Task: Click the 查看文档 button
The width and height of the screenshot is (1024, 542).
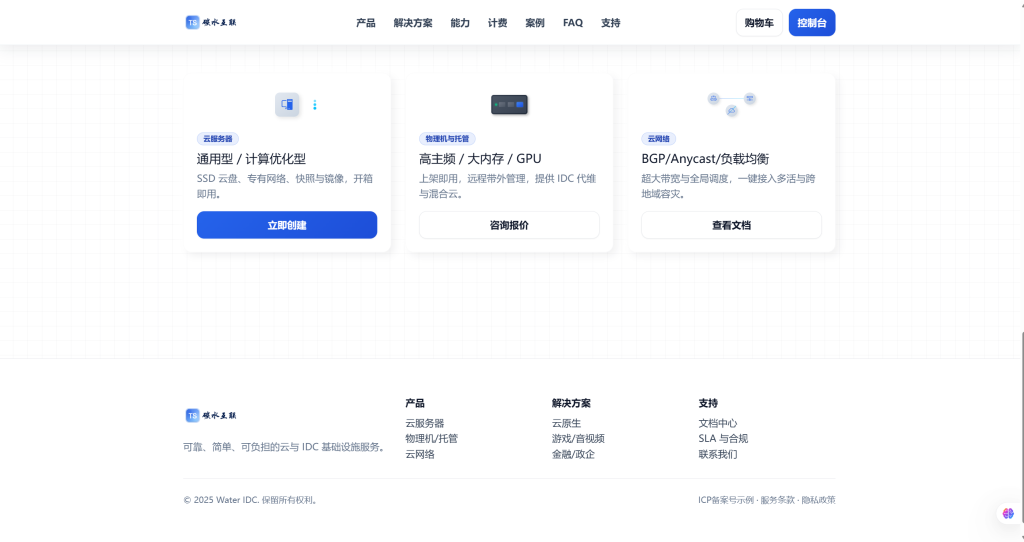Action: 731,225
